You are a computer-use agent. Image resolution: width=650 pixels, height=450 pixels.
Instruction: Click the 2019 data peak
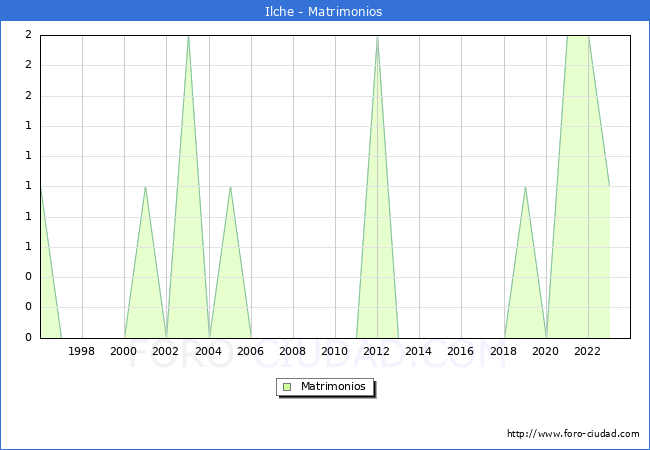(x=525, y=187)
